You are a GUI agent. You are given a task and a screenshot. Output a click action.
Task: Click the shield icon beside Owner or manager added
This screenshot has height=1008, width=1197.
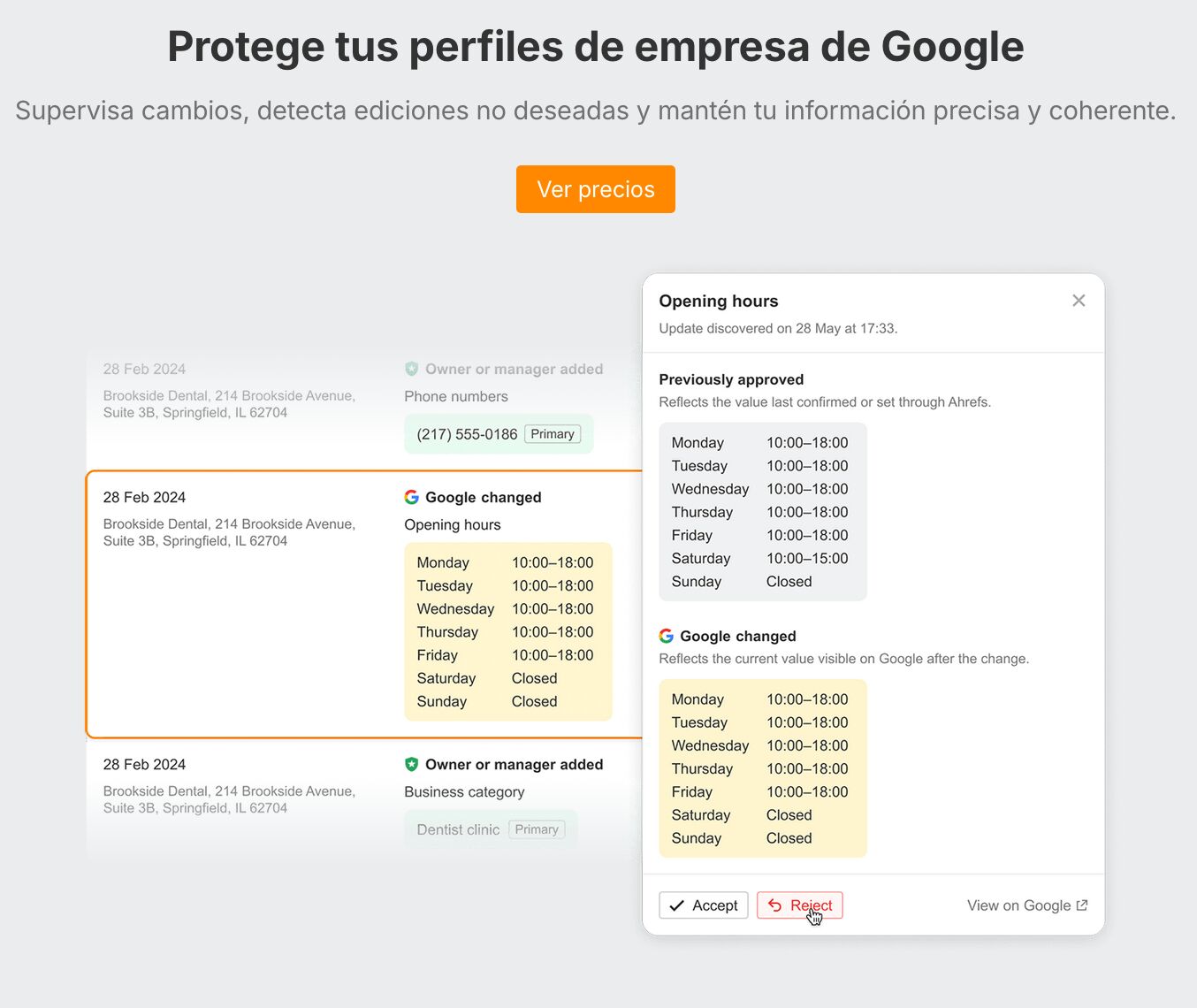tap(411, 765)
